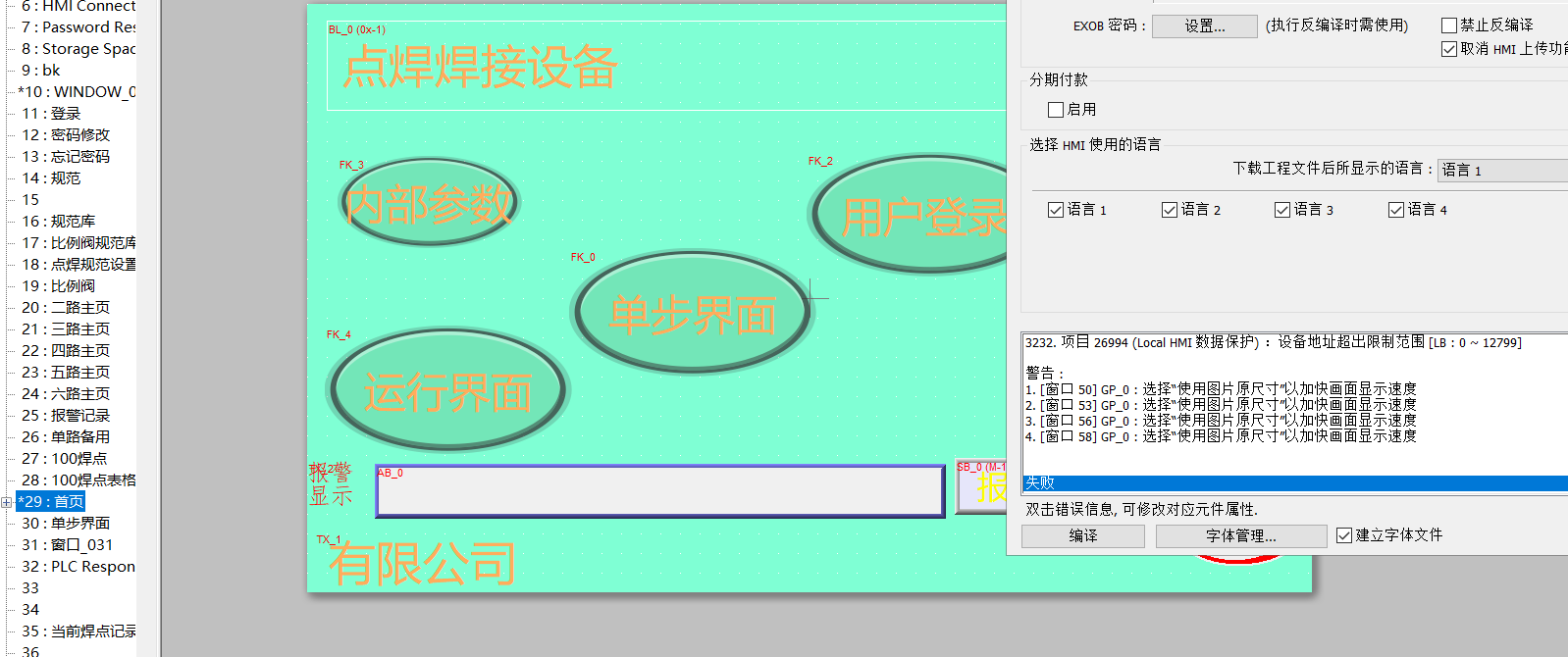1568x657 pixels.
Task: Select the alarm bar AB_0 display object
Action: 659,491
